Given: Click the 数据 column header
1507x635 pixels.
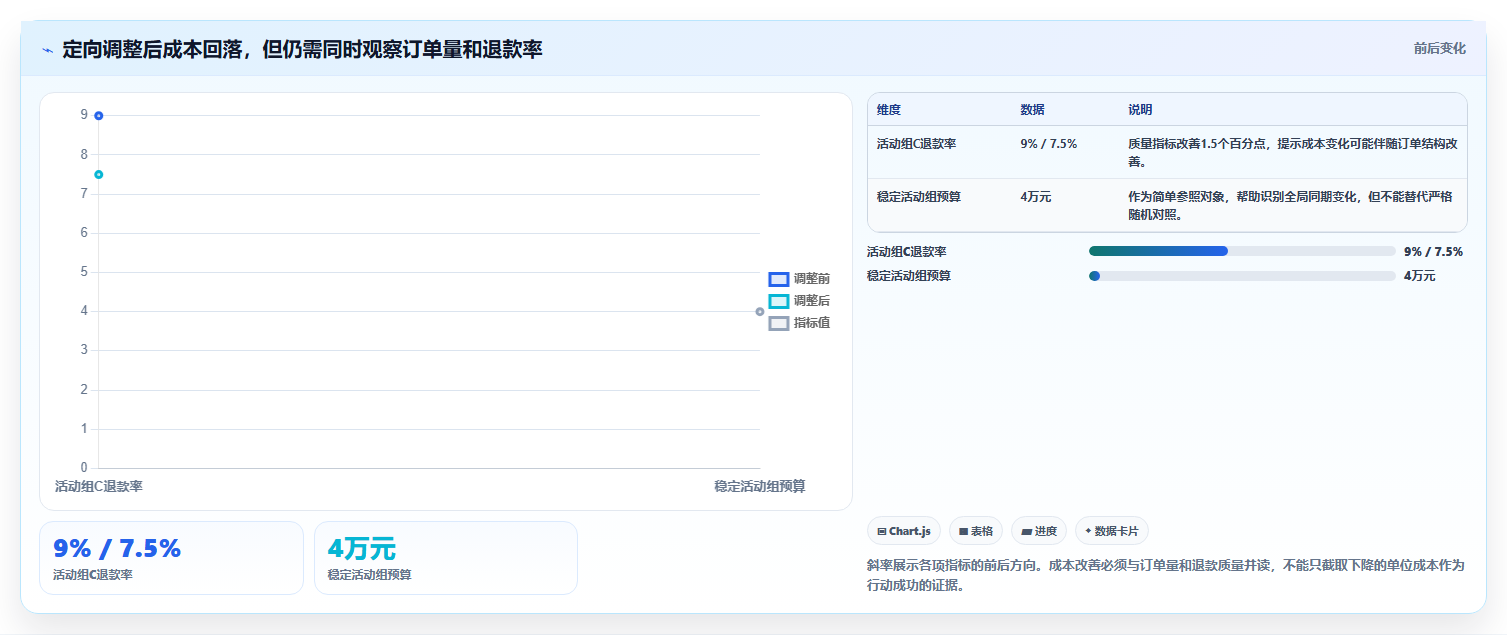Looking at the screenshot, I should tap(1032, 110).
